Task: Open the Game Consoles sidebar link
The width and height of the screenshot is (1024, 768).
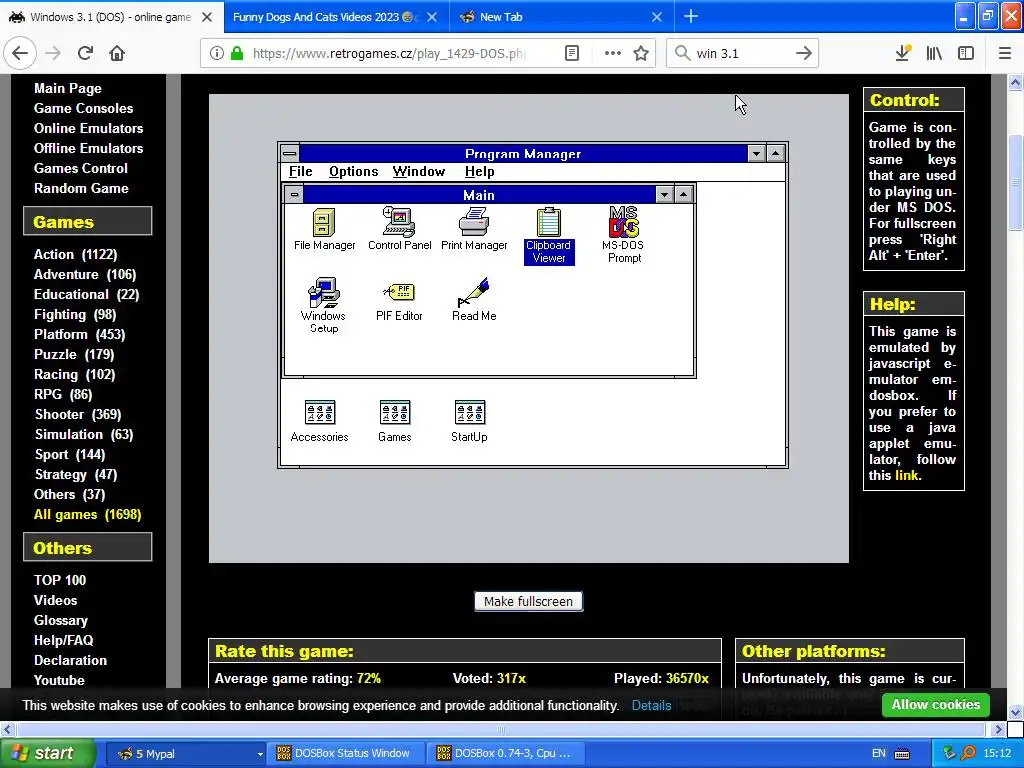Action: (x=84, y=108)
